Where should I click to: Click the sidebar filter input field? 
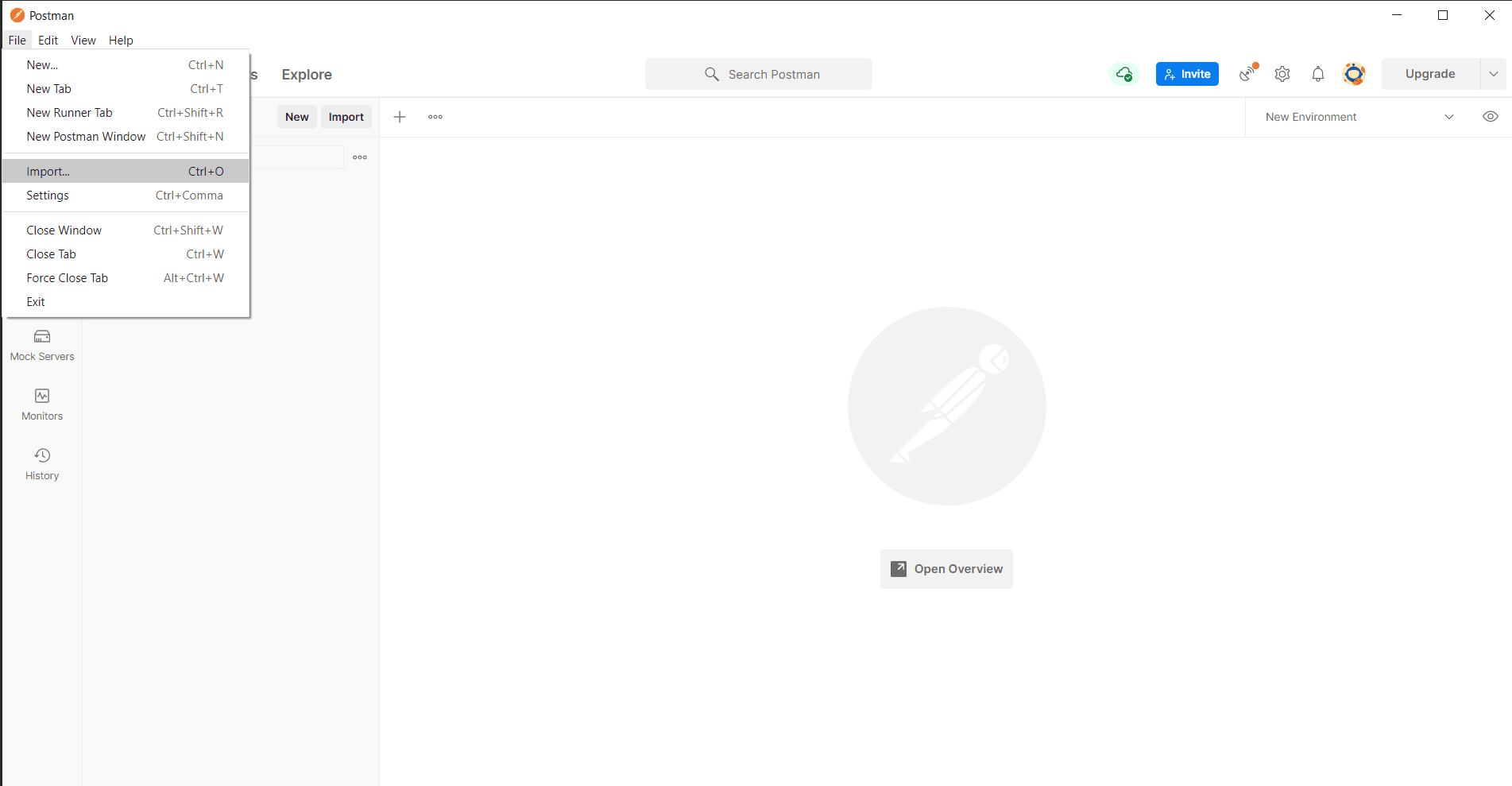click(297, 157)
